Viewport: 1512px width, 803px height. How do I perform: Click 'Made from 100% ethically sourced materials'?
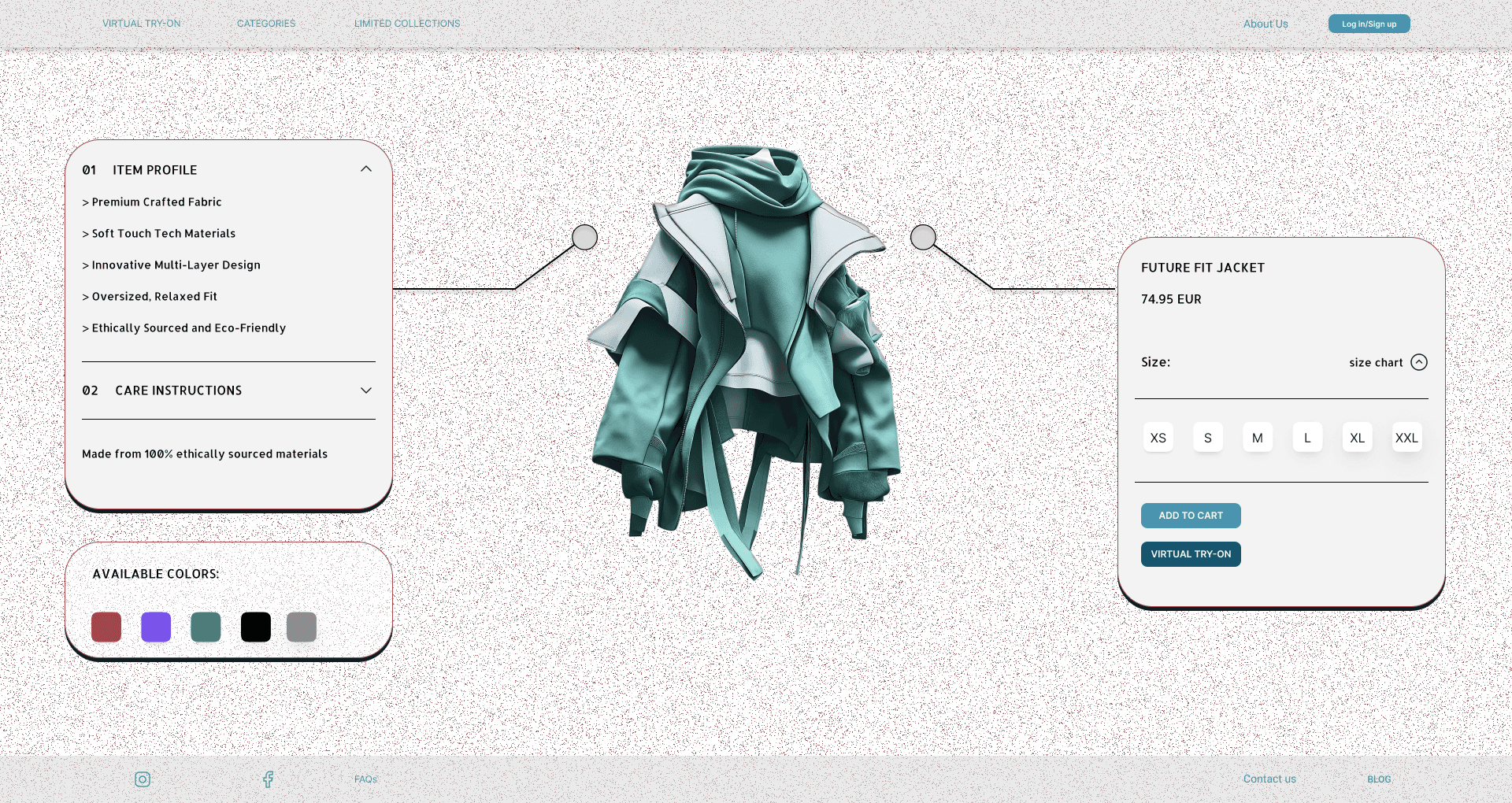click(205, 454)
